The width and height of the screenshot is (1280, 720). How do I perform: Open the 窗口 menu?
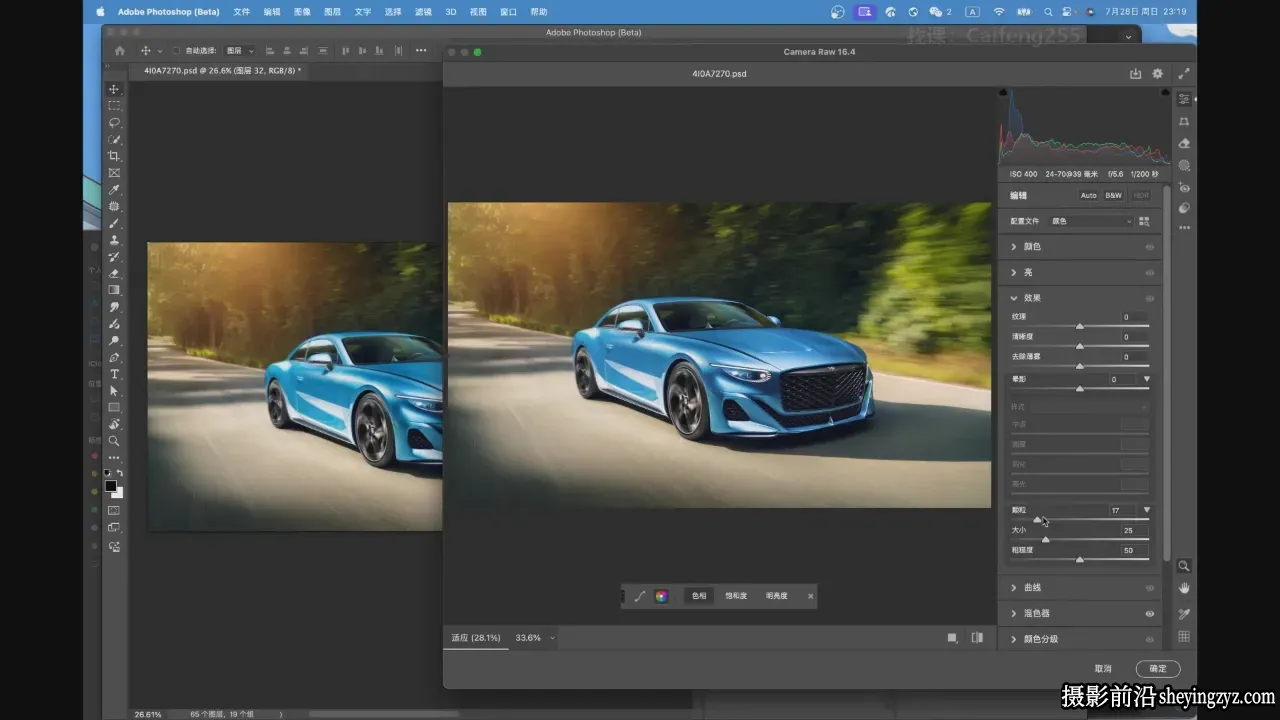[x=508, y=12]
